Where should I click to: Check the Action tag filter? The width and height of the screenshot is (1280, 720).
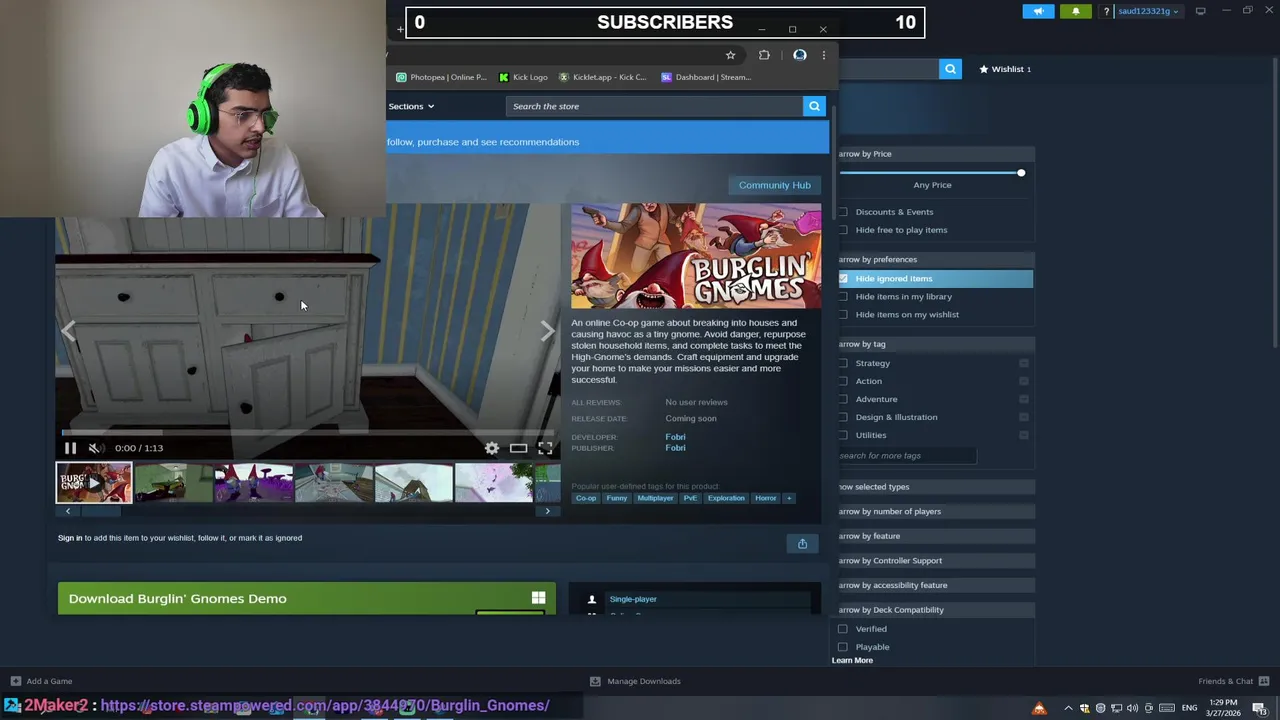843,381
